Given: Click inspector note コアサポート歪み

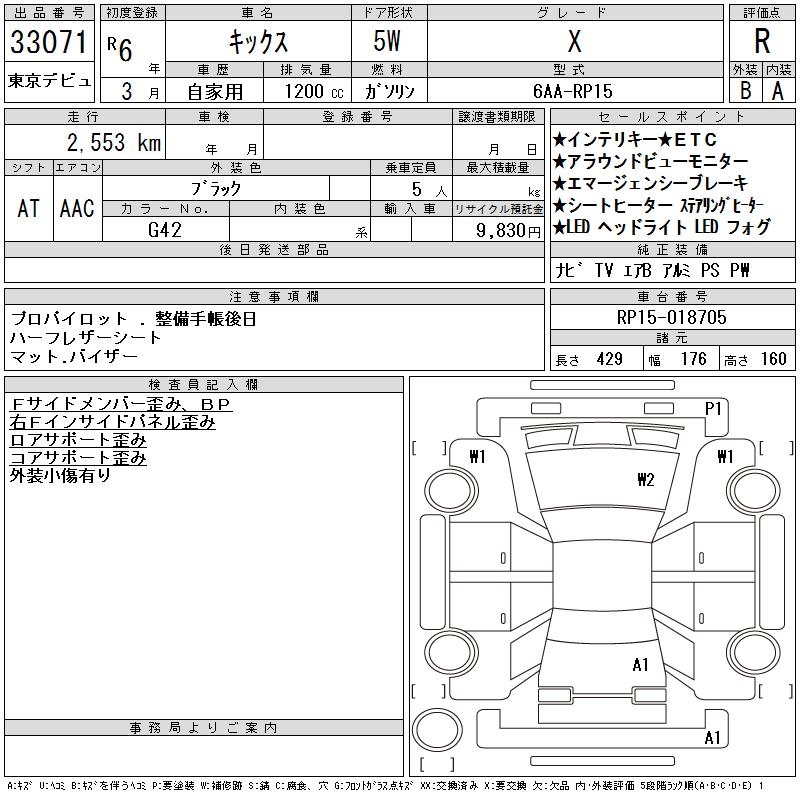Looking at the screenshot, I should 78,458.
